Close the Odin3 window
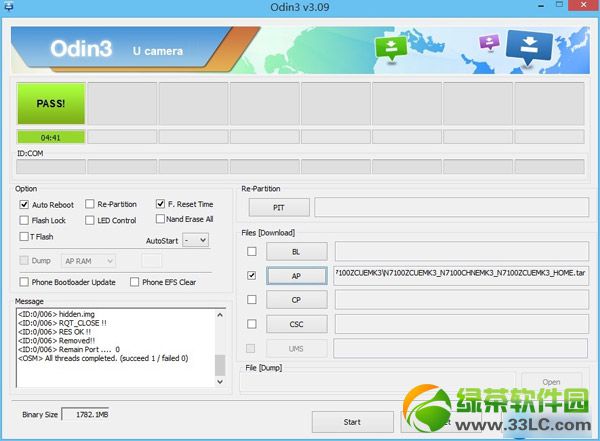This screenshot has height=441, width=600. (584, 5)
